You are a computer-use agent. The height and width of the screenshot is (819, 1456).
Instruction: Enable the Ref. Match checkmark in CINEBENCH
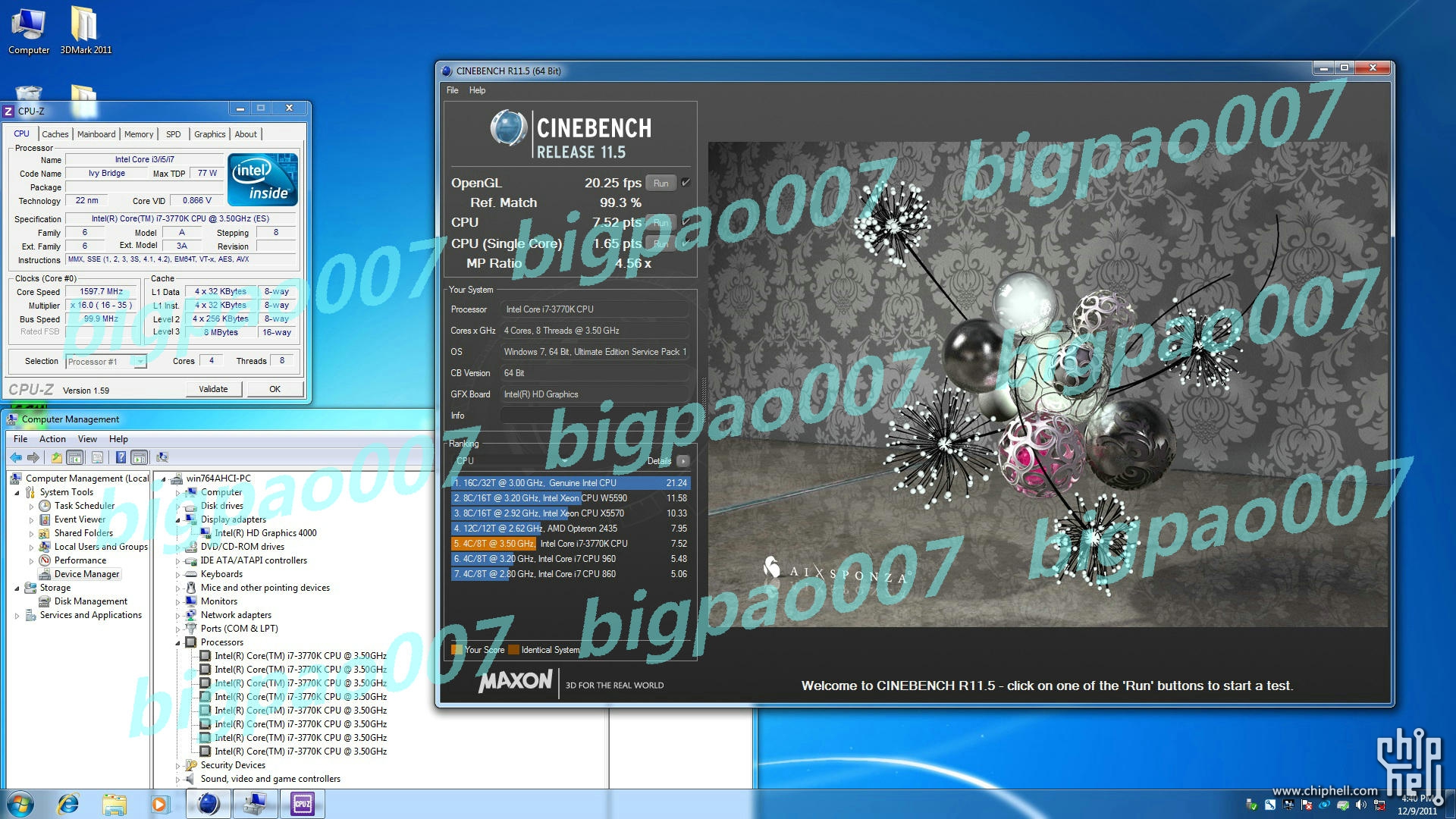[x=685, y=202]
